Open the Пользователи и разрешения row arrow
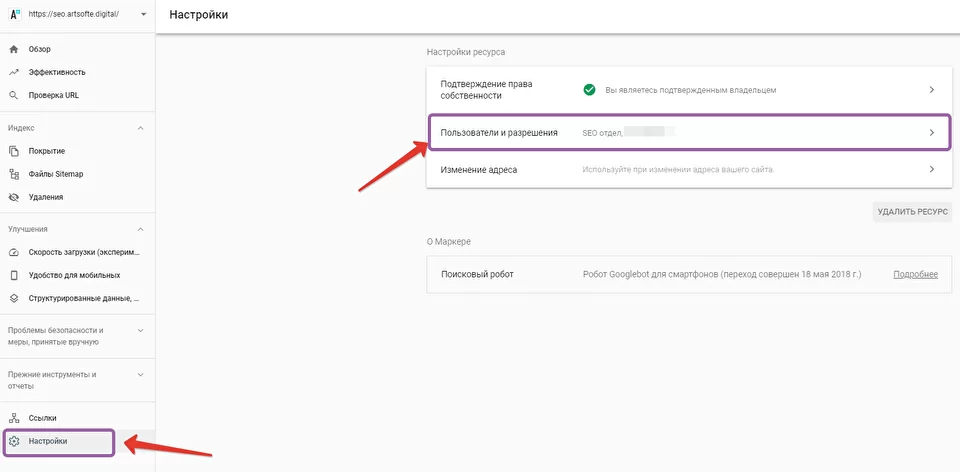Image resolution: width=960 pixels, height=472 pixels. (932, 132)
